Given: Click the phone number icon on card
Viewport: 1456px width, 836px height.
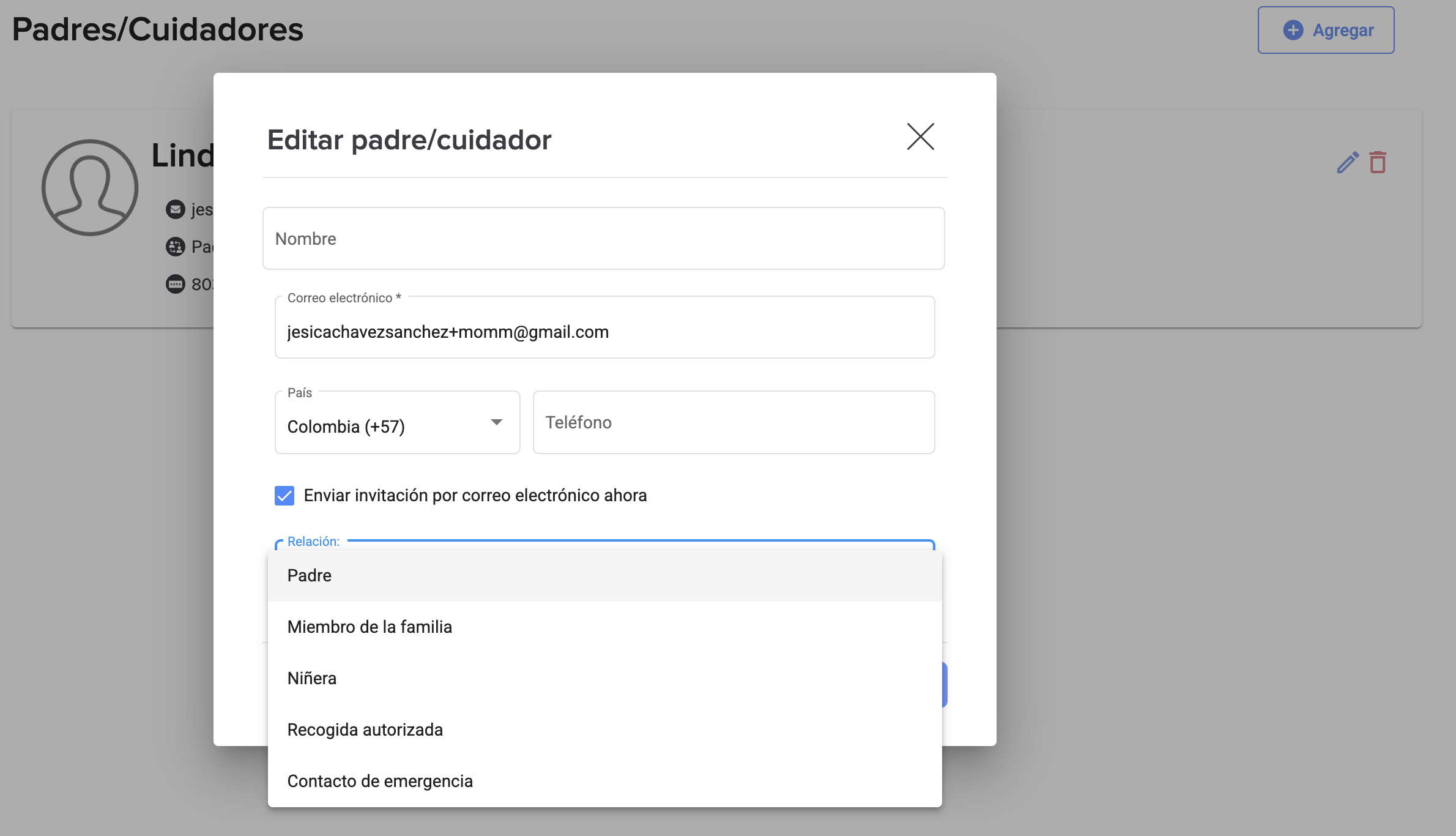Looking at the screenshot, I should 176,284.
